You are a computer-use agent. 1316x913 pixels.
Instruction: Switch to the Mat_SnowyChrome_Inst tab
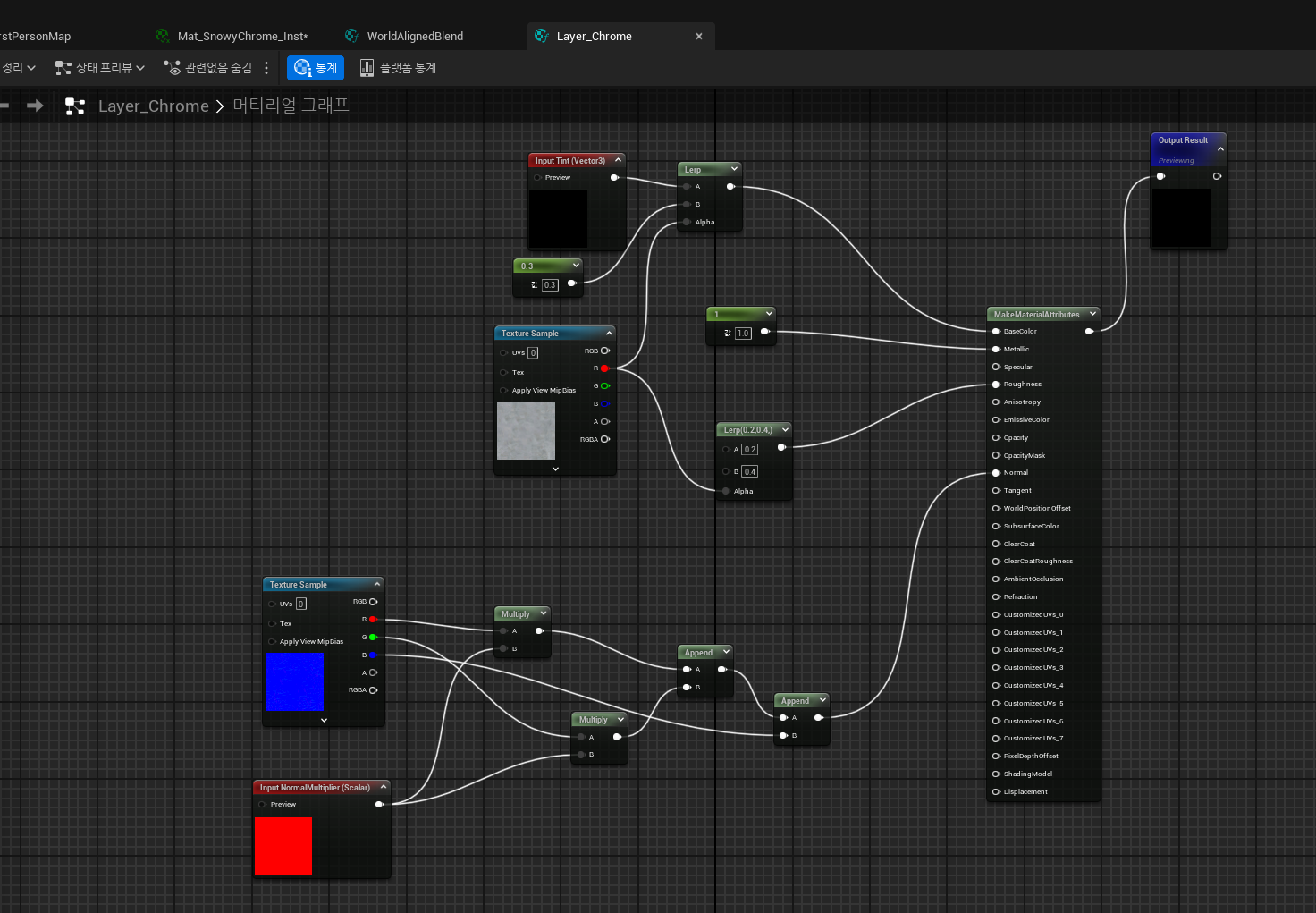(241, 37)
